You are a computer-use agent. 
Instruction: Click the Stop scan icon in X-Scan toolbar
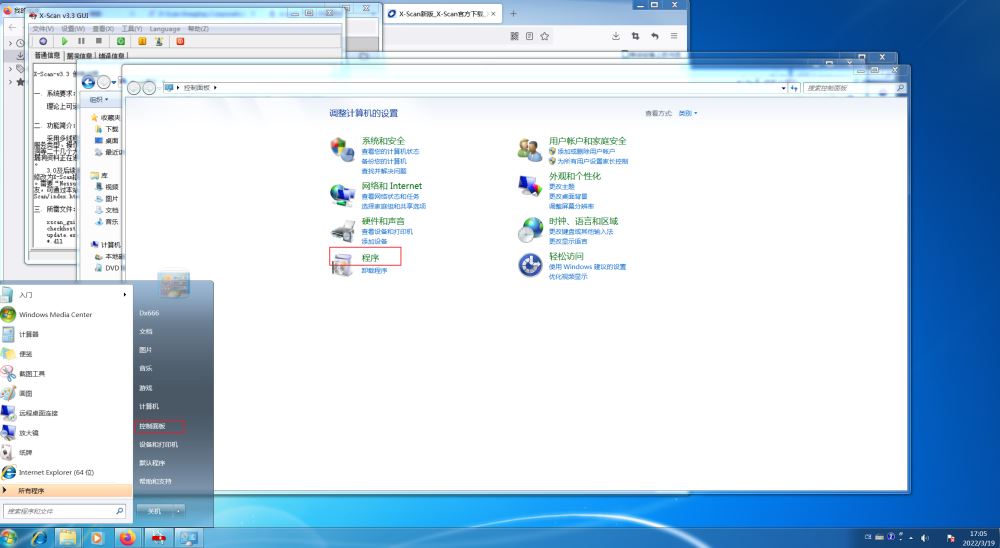point(99,41)
